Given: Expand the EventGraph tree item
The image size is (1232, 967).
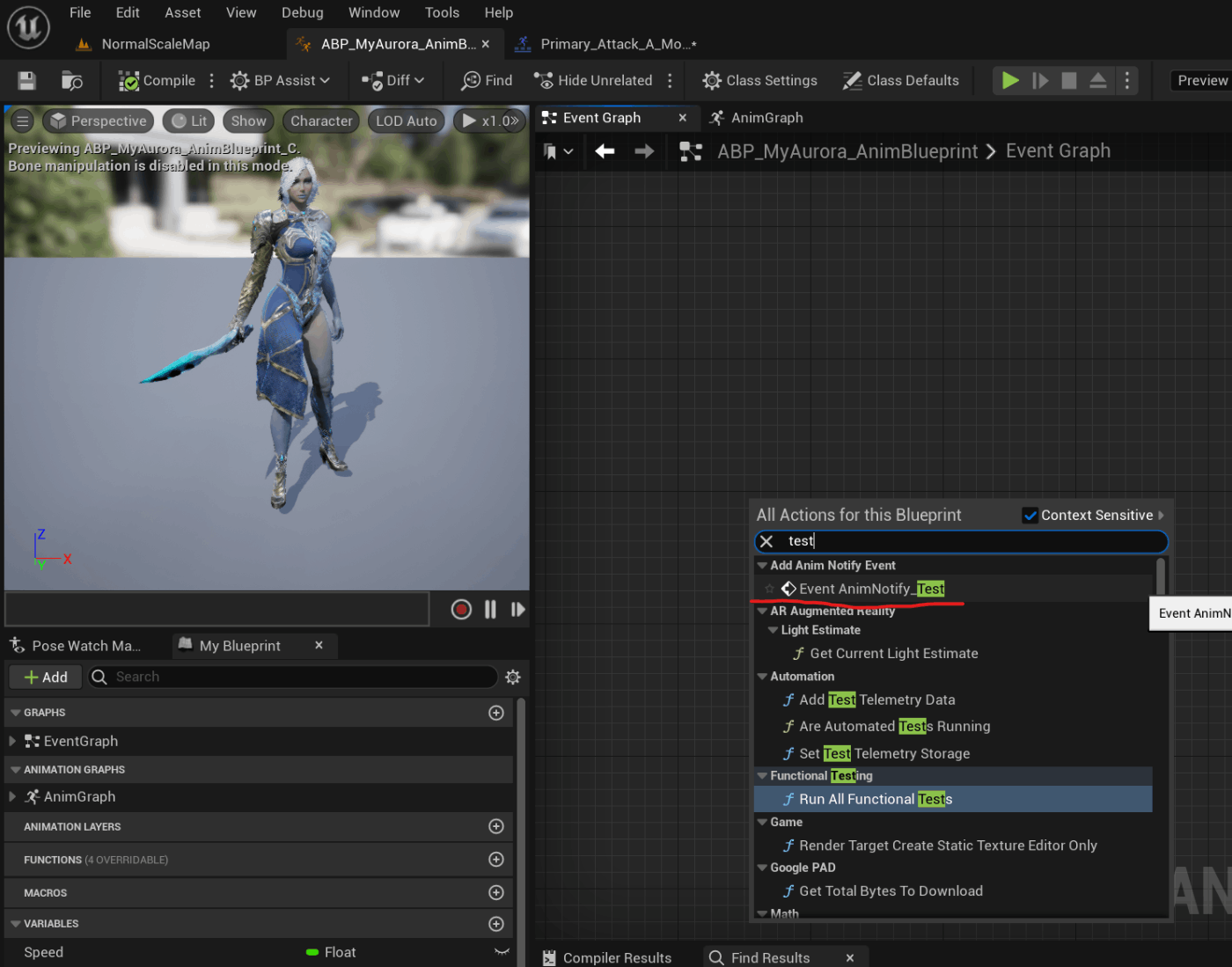Looking at the screenshot, I should tap(12, 741).
